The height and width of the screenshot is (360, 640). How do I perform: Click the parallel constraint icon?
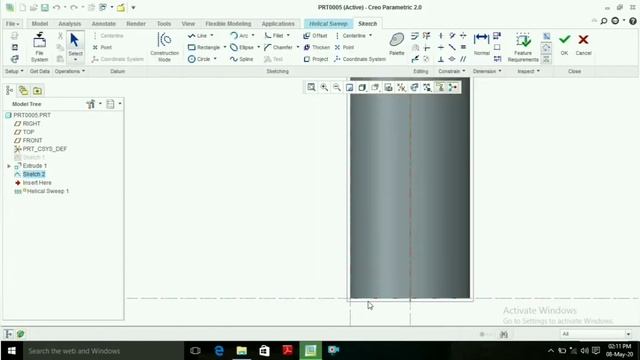tap(463, 59)
